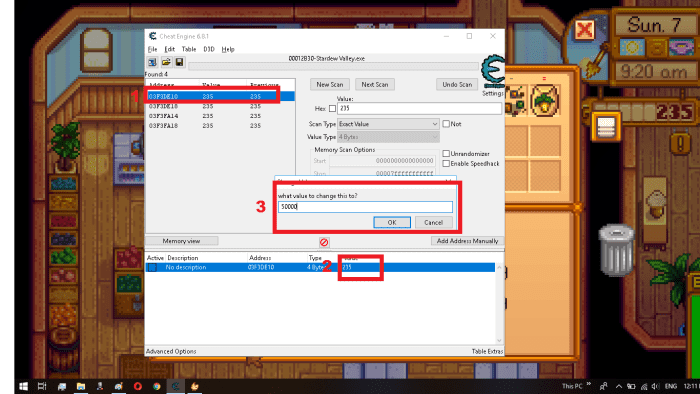The height and width of the screenshot is (394, 700).
Task: Tick the Not checkbox
Action: pyautogui.click(x=446, y=124)
